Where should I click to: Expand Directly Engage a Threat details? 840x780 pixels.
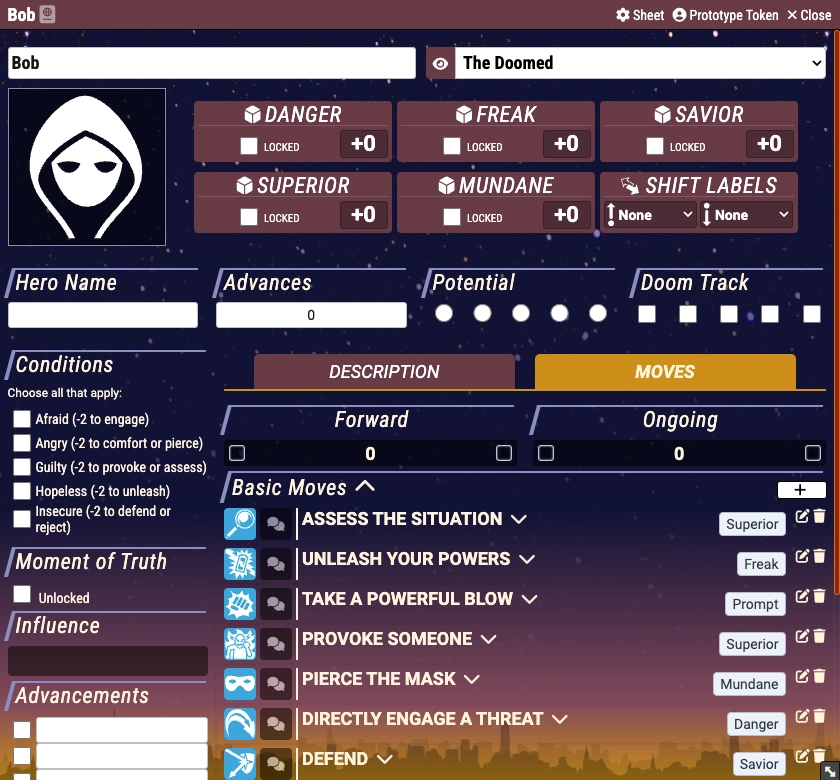pyautogui.click(x=559, y=719)
